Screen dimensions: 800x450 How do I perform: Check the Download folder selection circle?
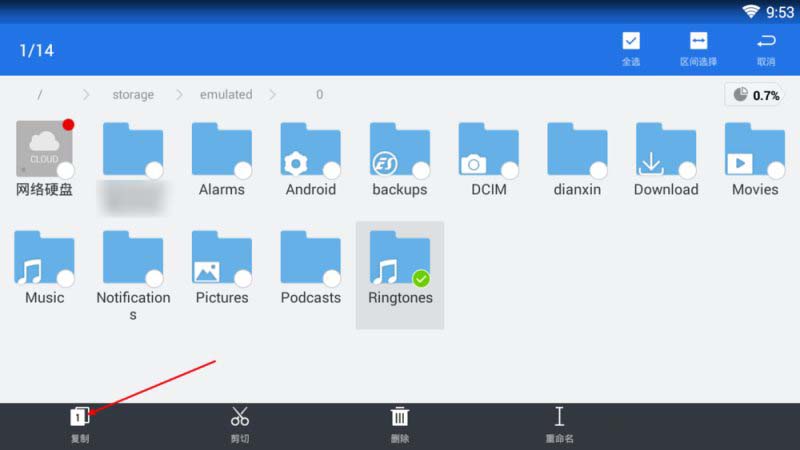[x=687, y=170]
